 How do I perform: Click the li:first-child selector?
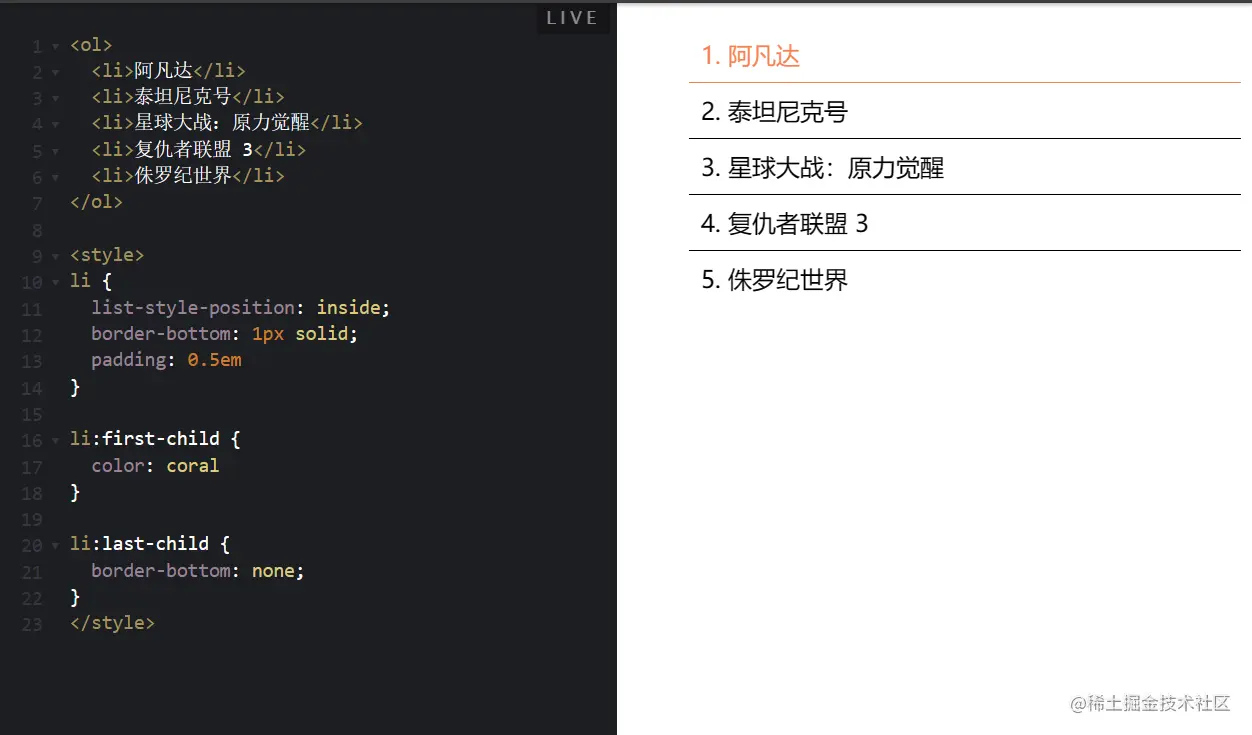tap(155, 439)
